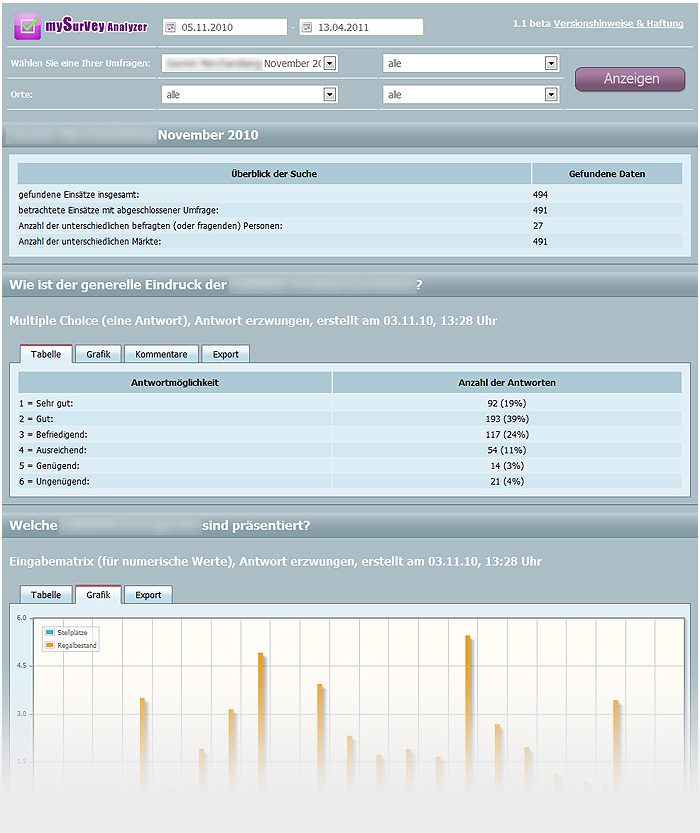700x833 pixels.
Task: Click the Stellplätze legend color swatch
Action: (x=50, y=632)
